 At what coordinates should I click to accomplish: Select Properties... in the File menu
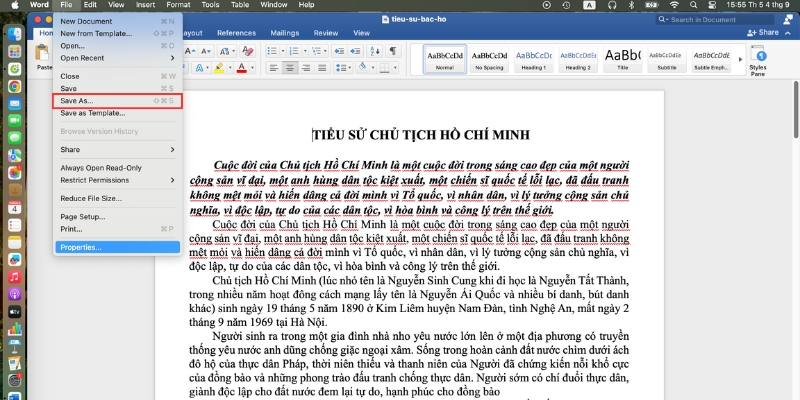pyautogui.click(x=81, y=247)
